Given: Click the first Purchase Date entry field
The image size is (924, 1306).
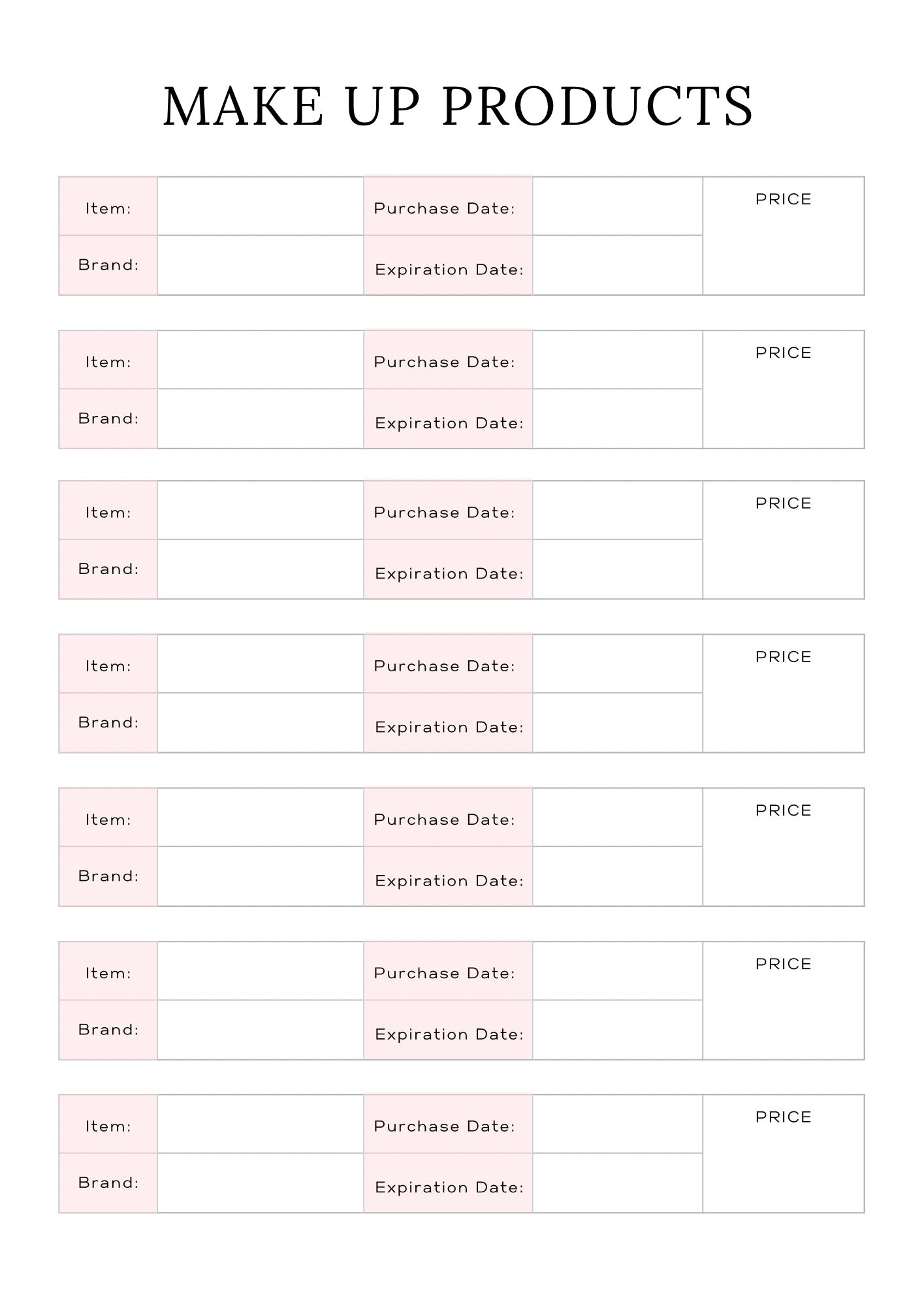Looking at the screenshot, I should coord(618,206).
